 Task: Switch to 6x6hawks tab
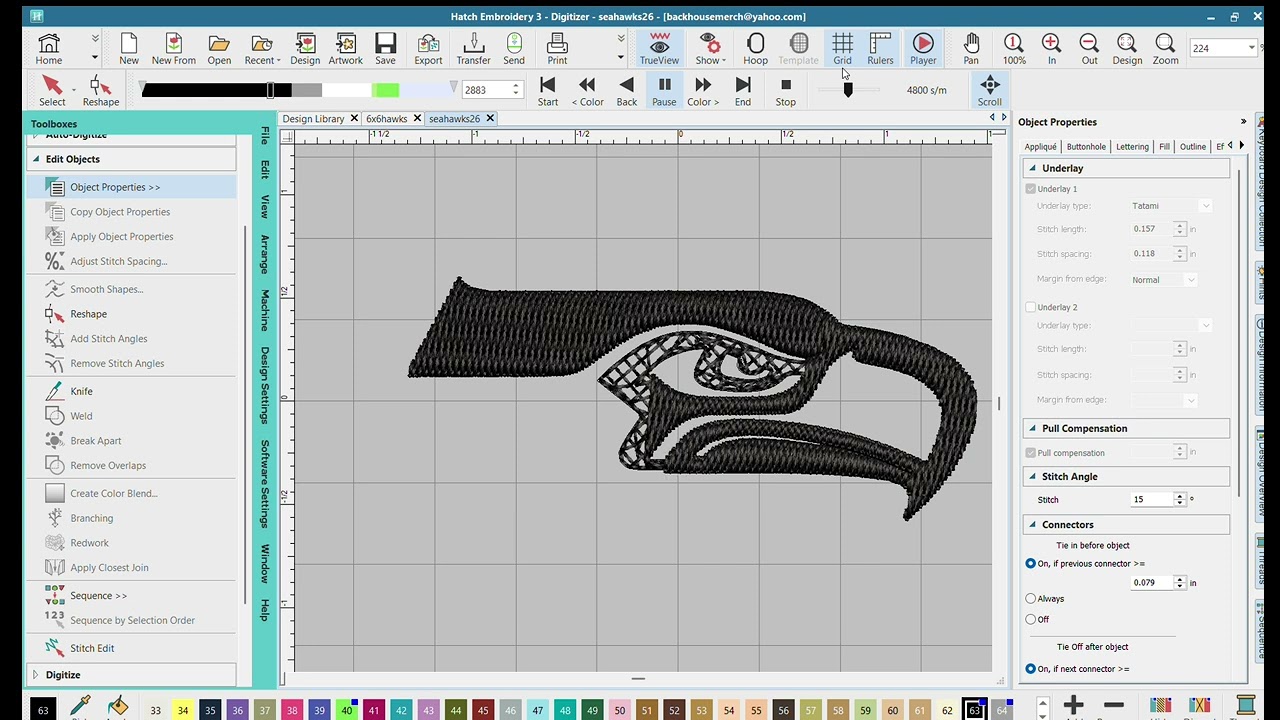[x=386, y=118]
